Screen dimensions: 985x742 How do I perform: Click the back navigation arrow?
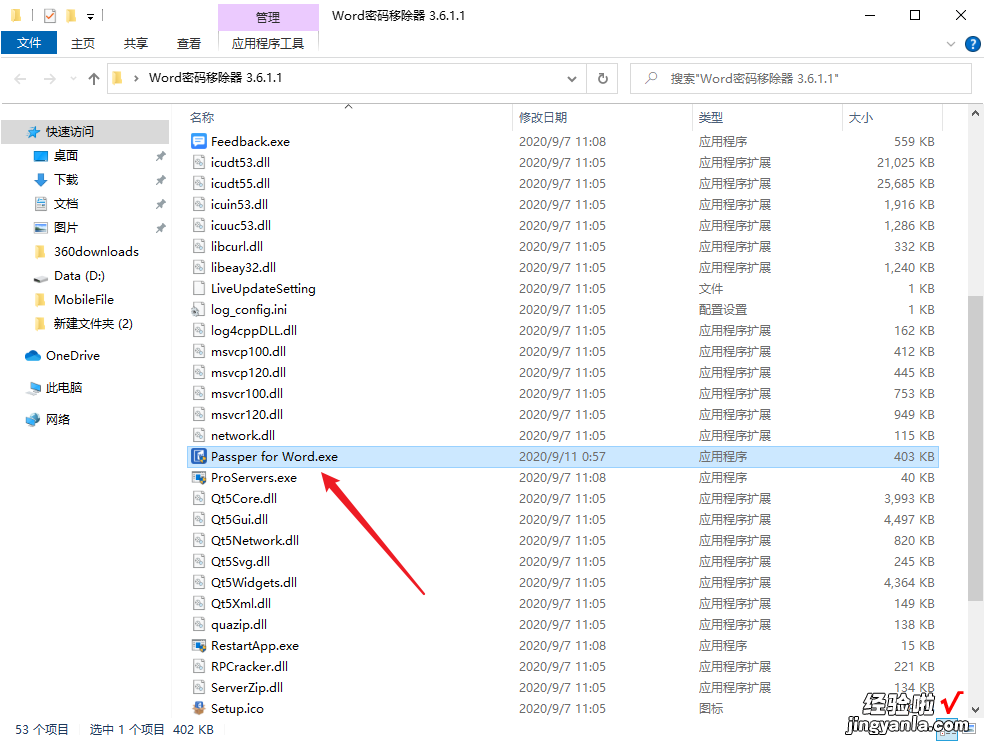click(20, 79)
